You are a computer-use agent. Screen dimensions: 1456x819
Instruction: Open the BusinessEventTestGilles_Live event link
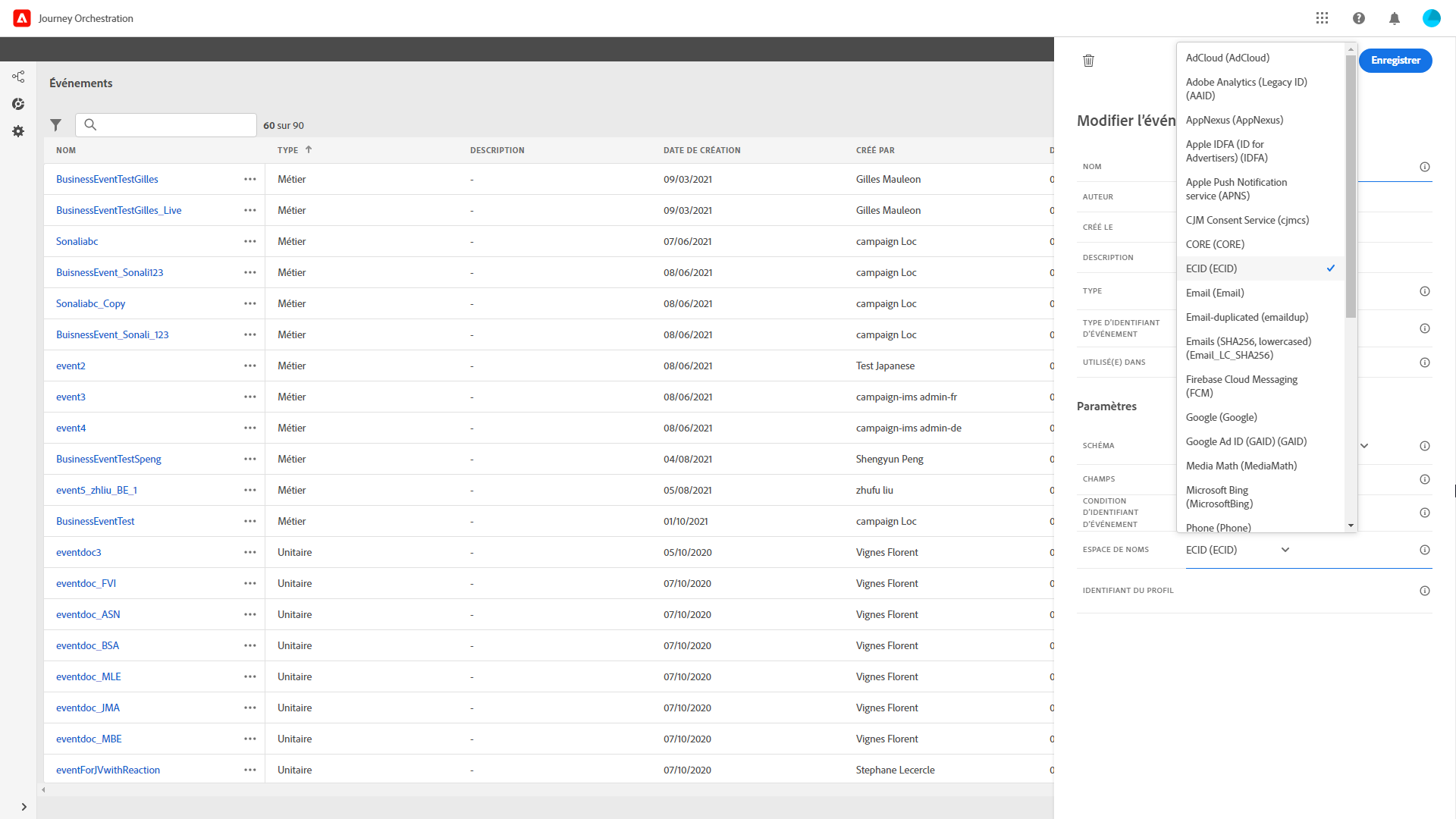pos(118,210)
